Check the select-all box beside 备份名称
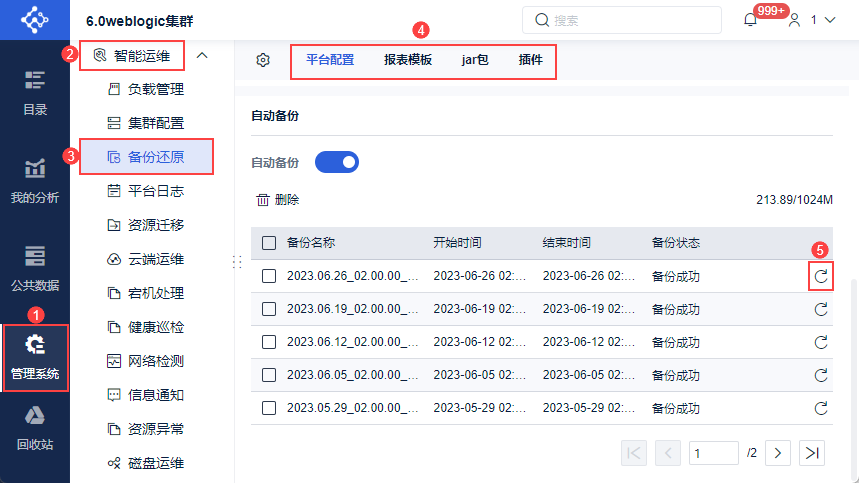859x483 pixels. coord(269,243)
